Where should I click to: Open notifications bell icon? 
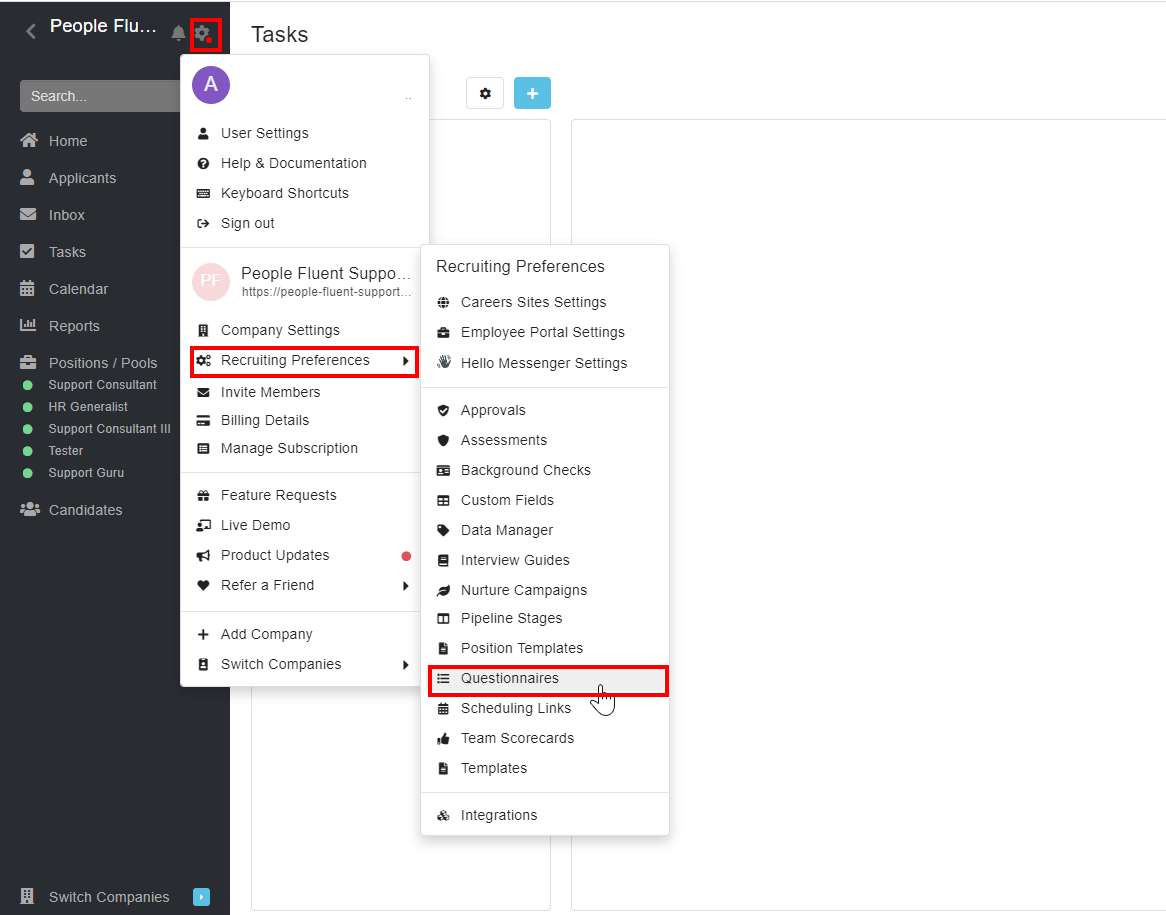click(x=178, y=33)
